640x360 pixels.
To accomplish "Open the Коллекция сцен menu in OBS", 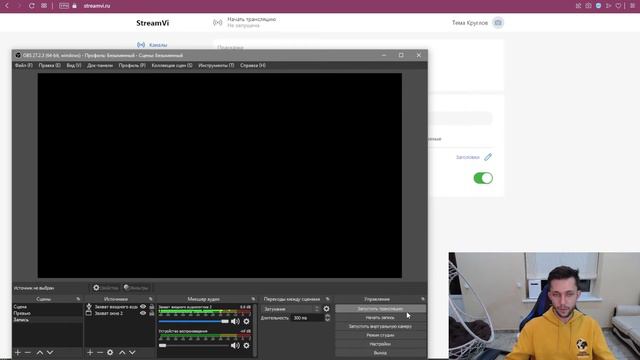I will pyautogui.click(x=172, y=65).
